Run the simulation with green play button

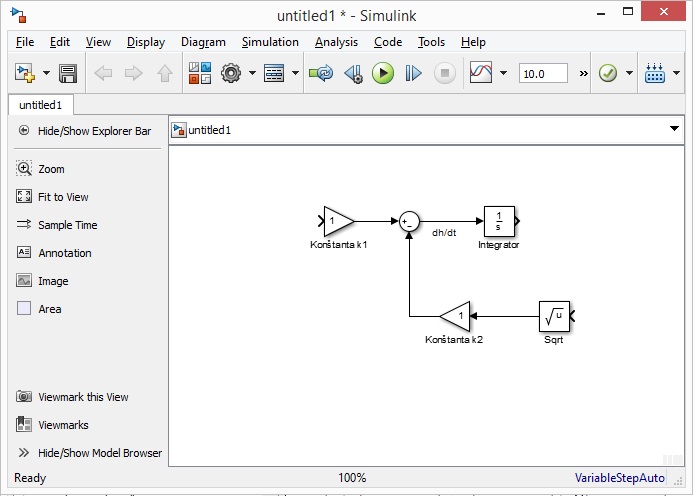coord(383,73)
